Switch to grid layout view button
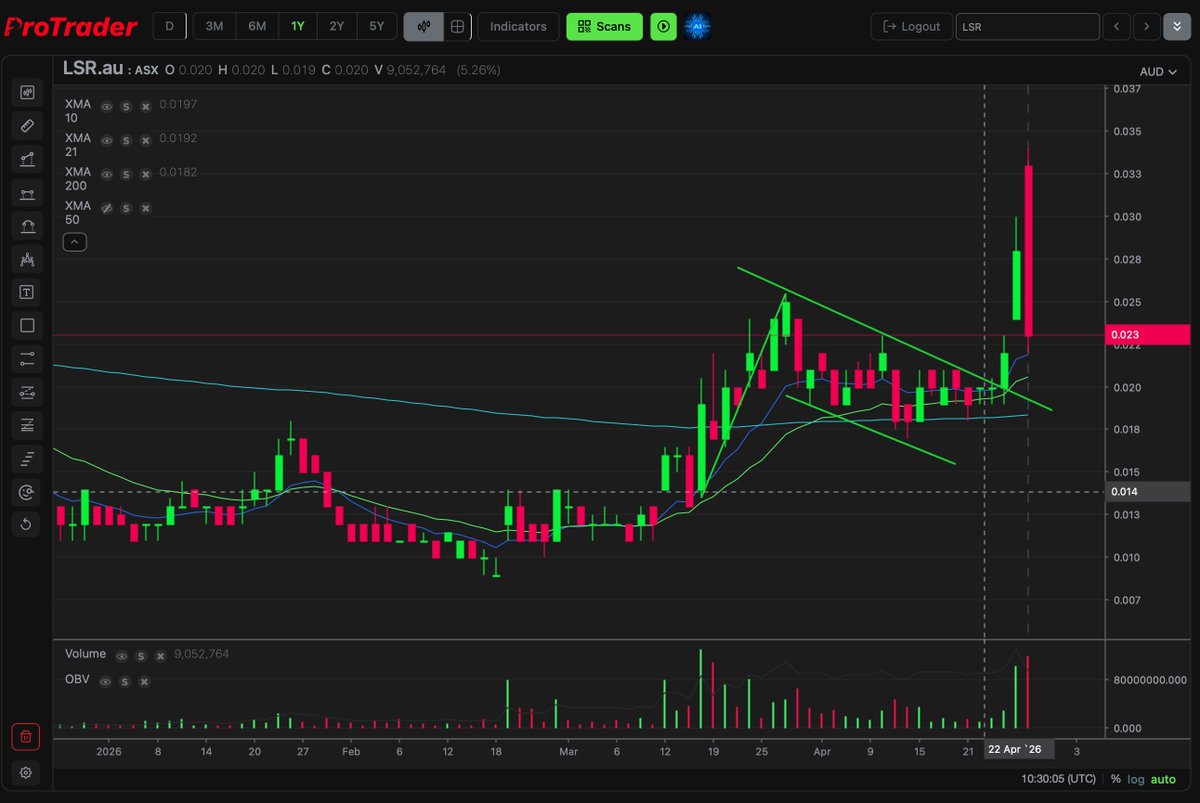Viewport: 1200px width, 803px height. click(457, 26)
